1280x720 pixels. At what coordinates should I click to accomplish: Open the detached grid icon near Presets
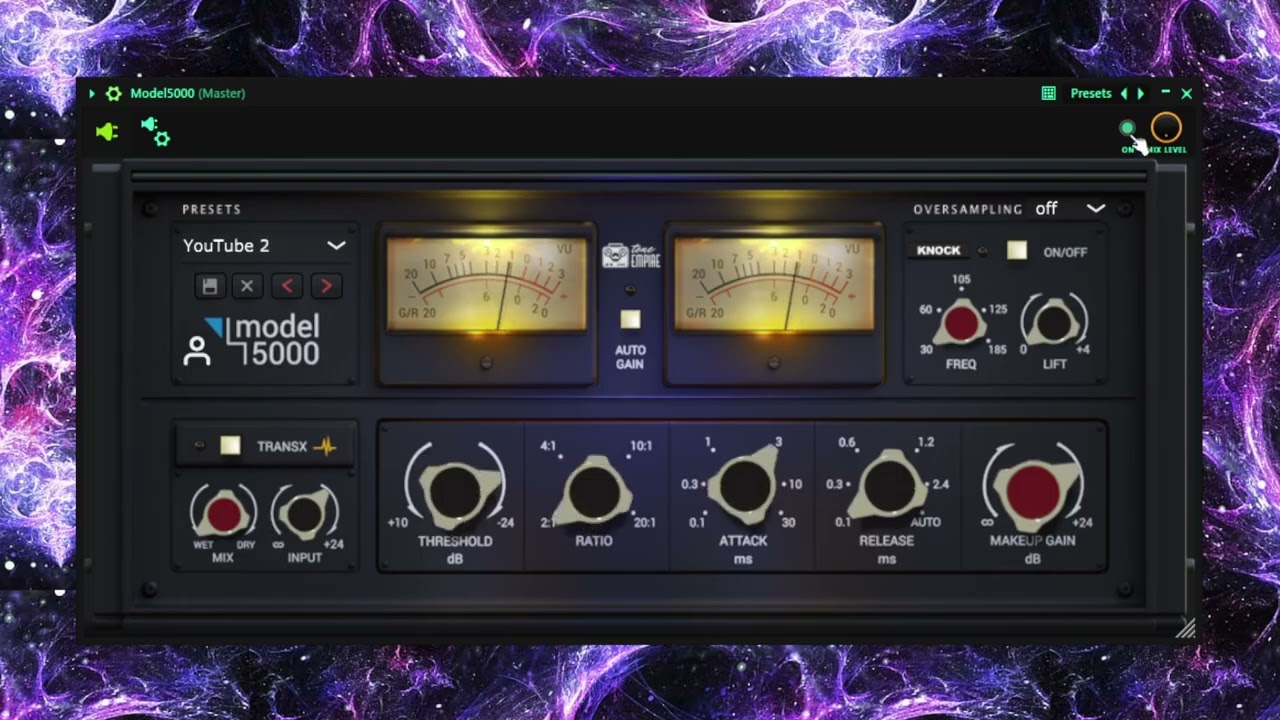click(1048, 93)
